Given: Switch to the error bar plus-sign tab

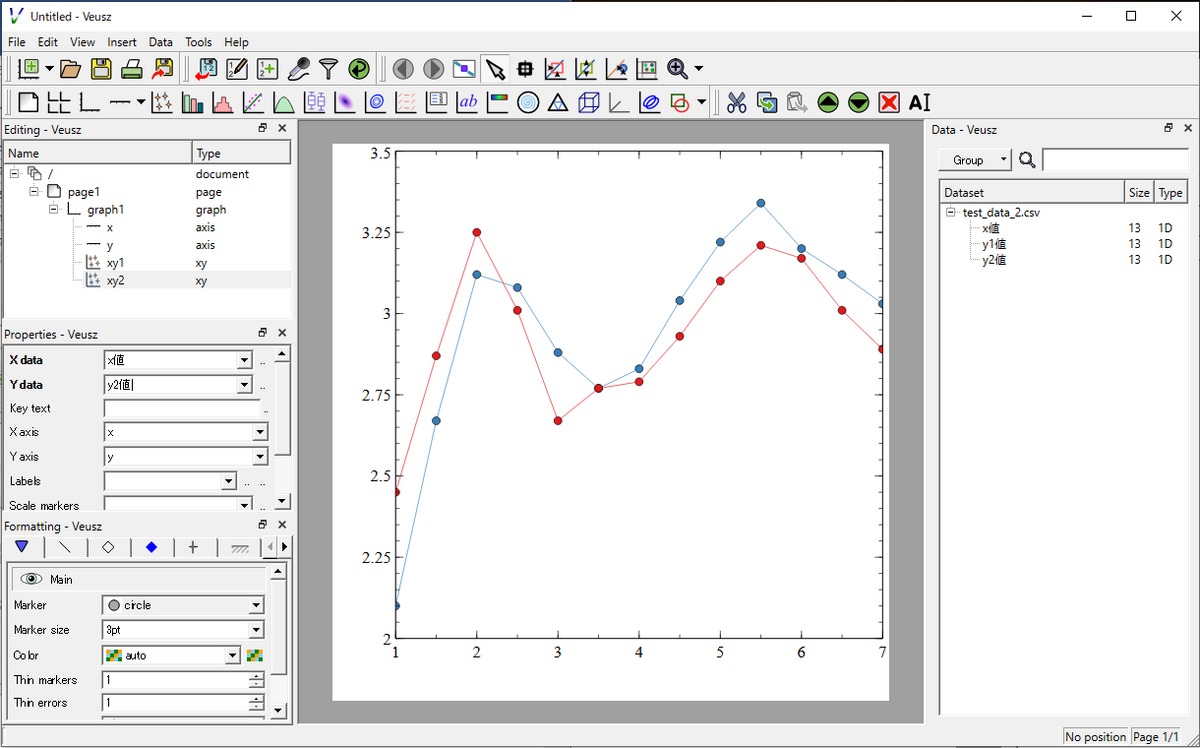Looking at the screenshot, I should tap(194, 548).
